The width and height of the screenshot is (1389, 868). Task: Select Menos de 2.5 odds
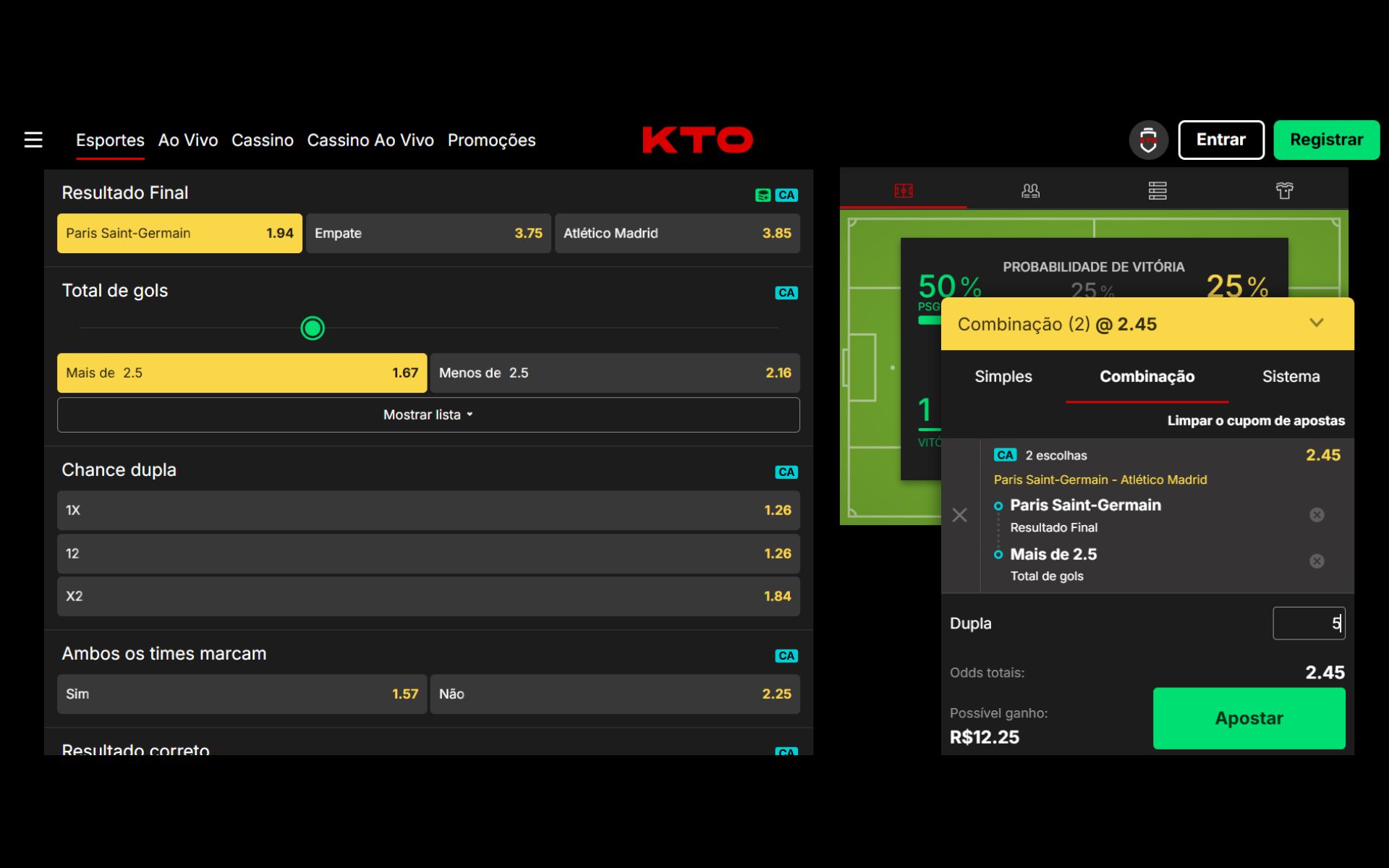coord(615,373)
